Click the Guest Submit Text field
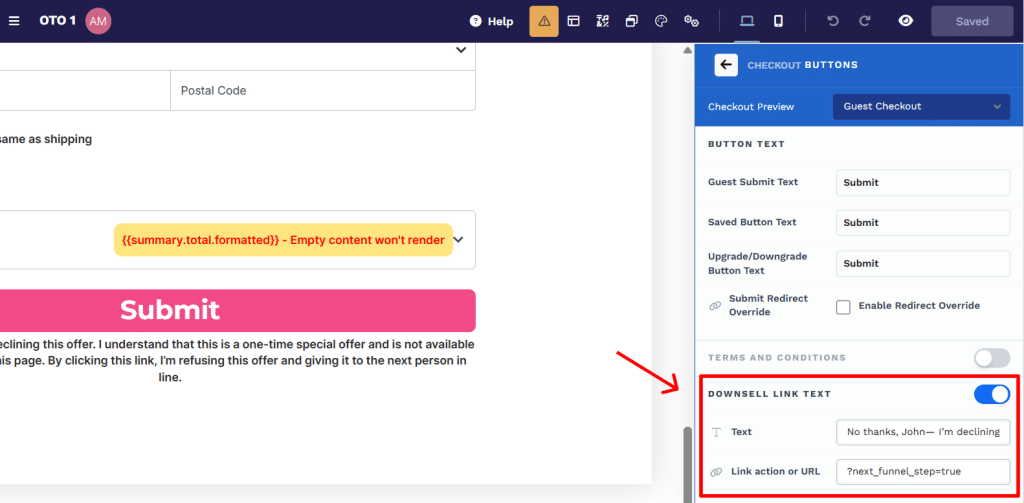The height and width of the screenshot is (503, 1024). point(923,182)
